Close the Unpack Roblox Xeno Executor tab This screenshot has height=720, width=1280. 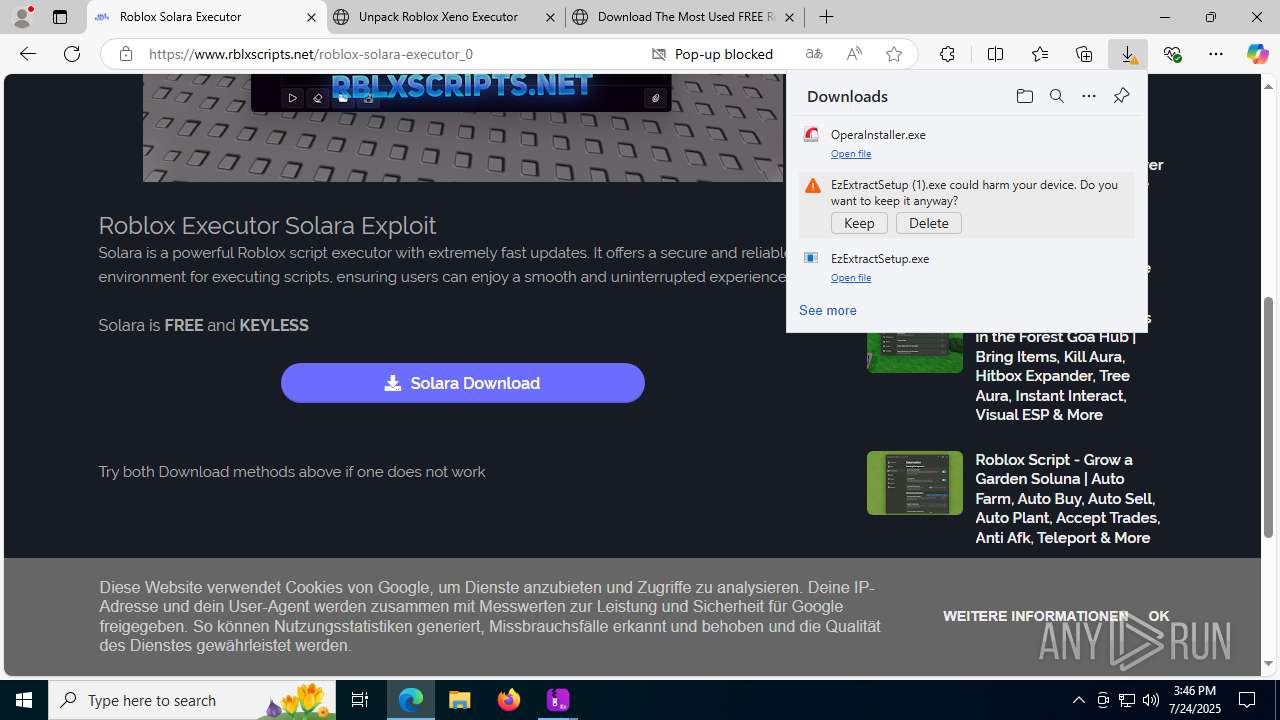[550, 17]
